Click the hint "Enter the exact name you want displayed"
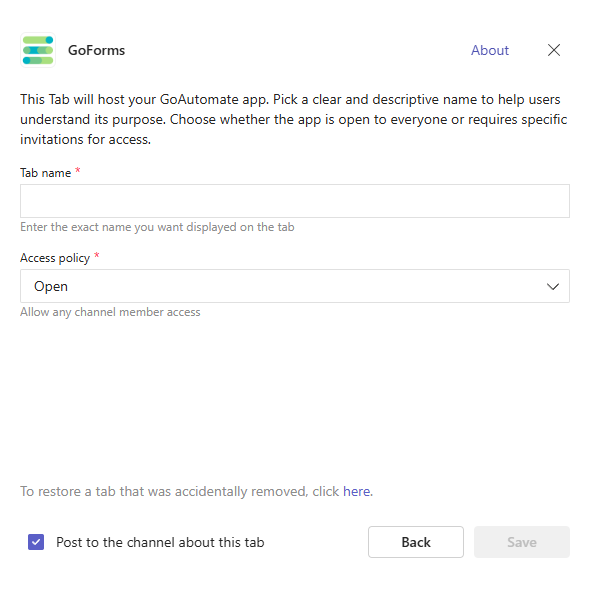Viewport: 590px width, 592px height. pyautogui.click(x=157, y=227)
